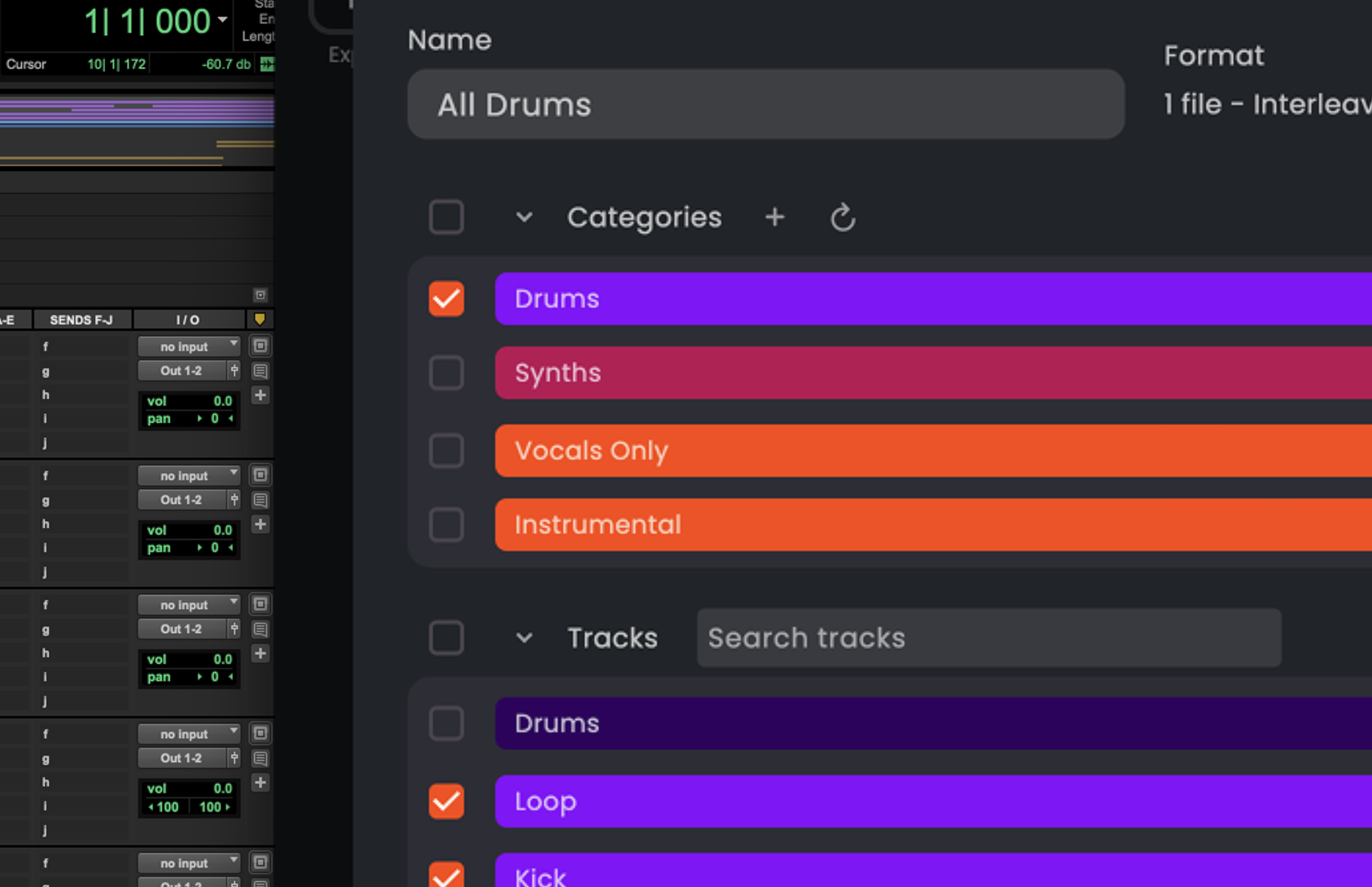Collapse the Categories section chevron
This screenshot has width=1372, height=887.
pyautogui.click(x=524, y=217)
